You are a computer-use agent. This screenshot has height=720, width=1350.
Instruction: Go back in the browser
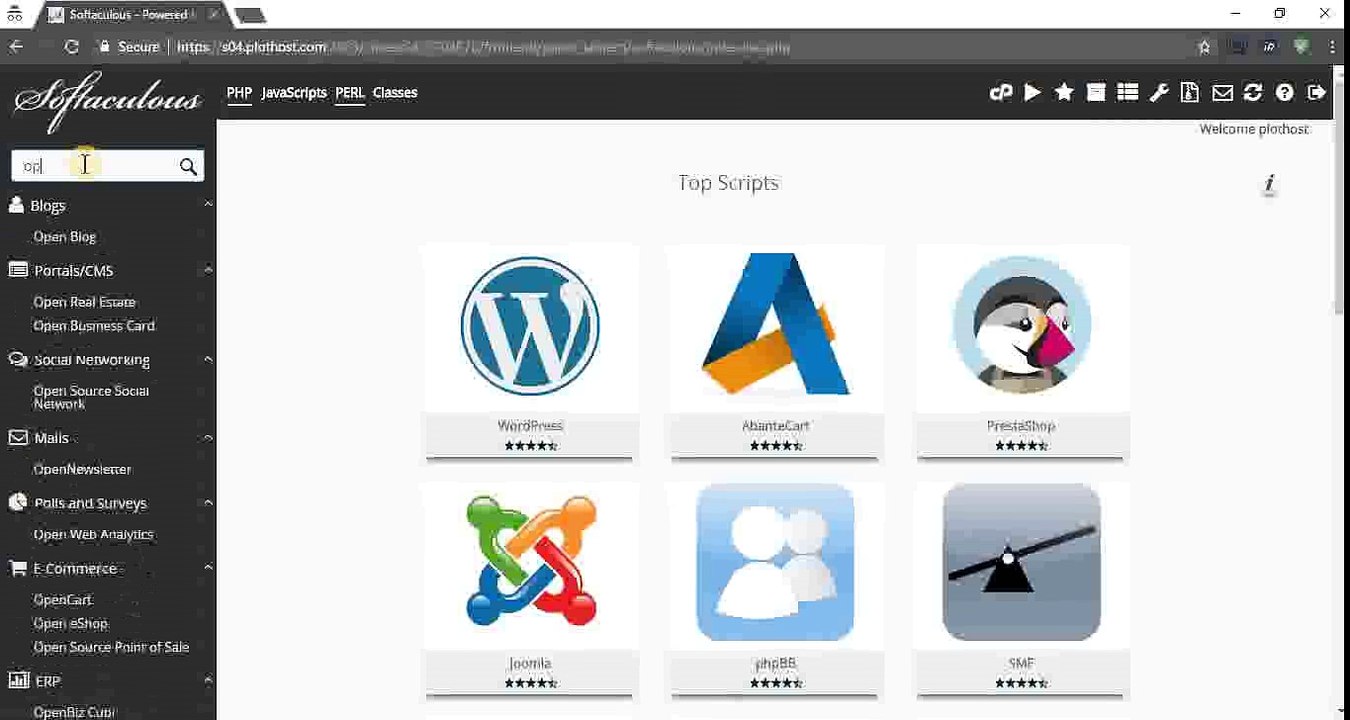pyautogui.click(x=16, y=46)
